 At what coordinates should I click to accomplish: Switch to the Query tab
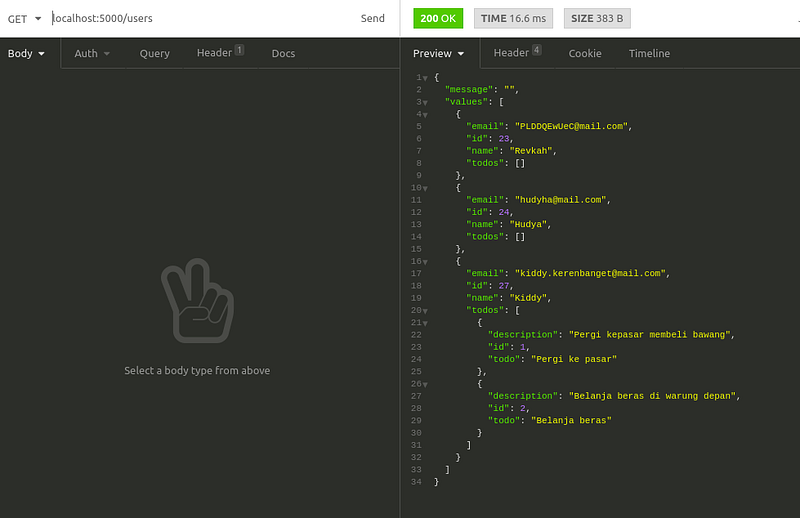(x=155, y=54)
